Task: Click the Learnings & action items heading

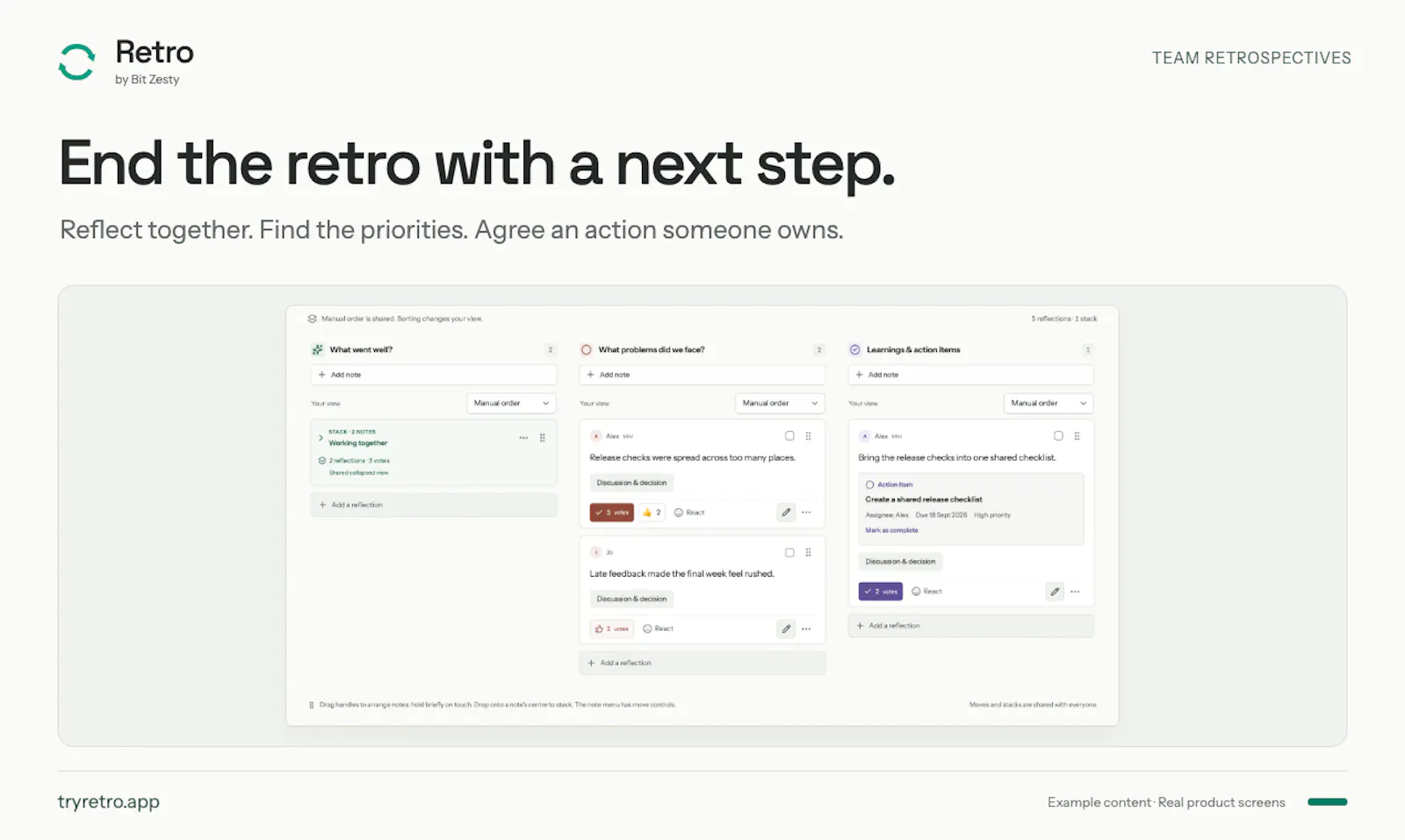Action: 913,349
